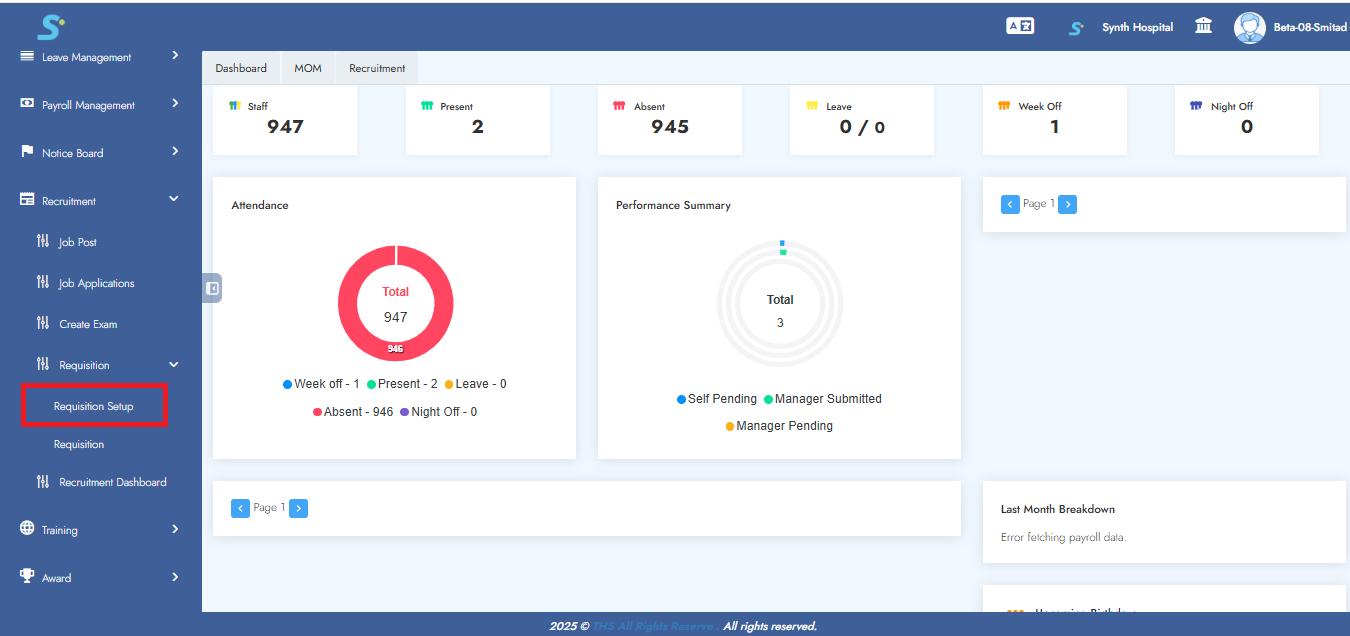This screenshot has width=1350, height=636.
Task: Click the Award trophy icon
Action: pyautogui.click(x=27, y=577)
